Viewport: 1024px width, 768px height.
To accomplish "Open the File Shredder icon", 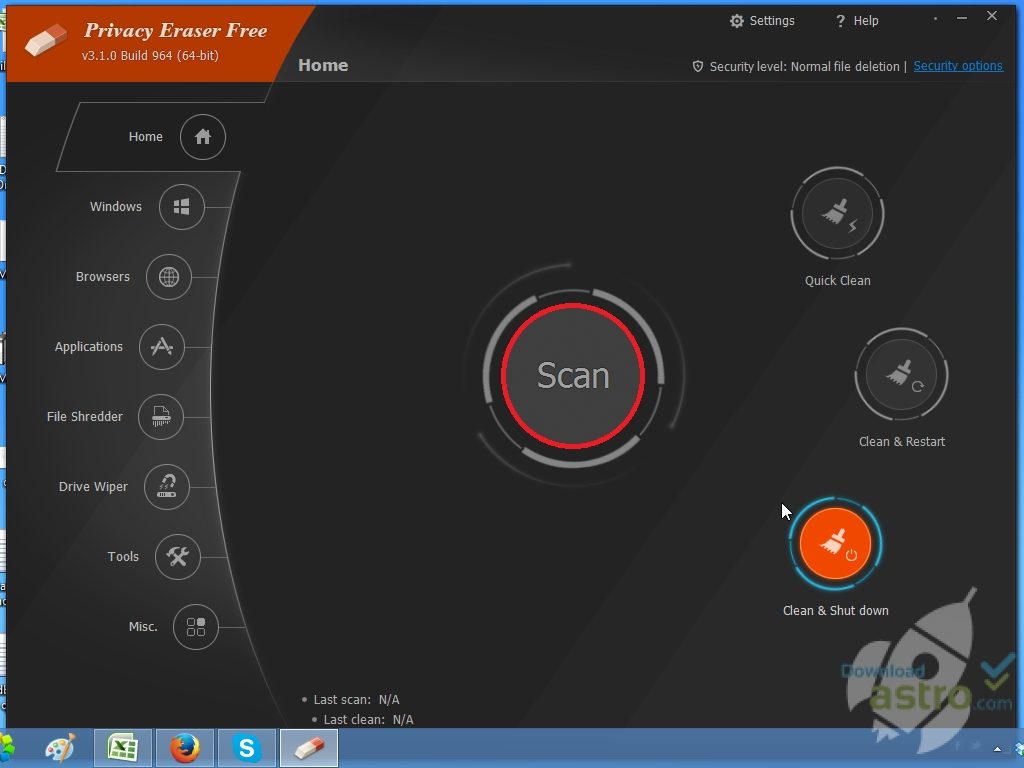I will coord(161,417).
